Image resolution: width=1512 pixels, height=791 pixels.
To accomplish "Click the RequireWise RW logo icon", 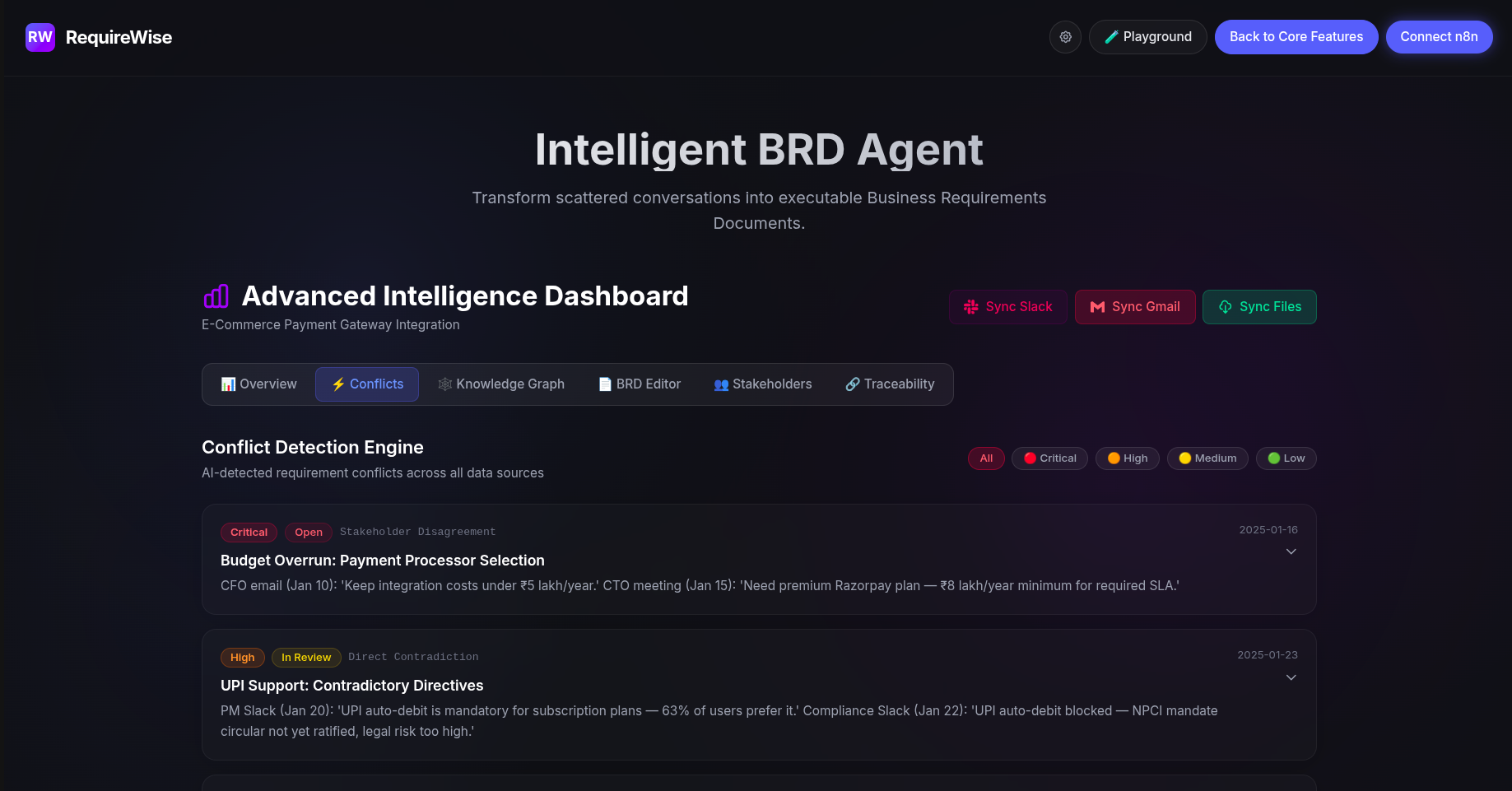I will click(40, 37).
